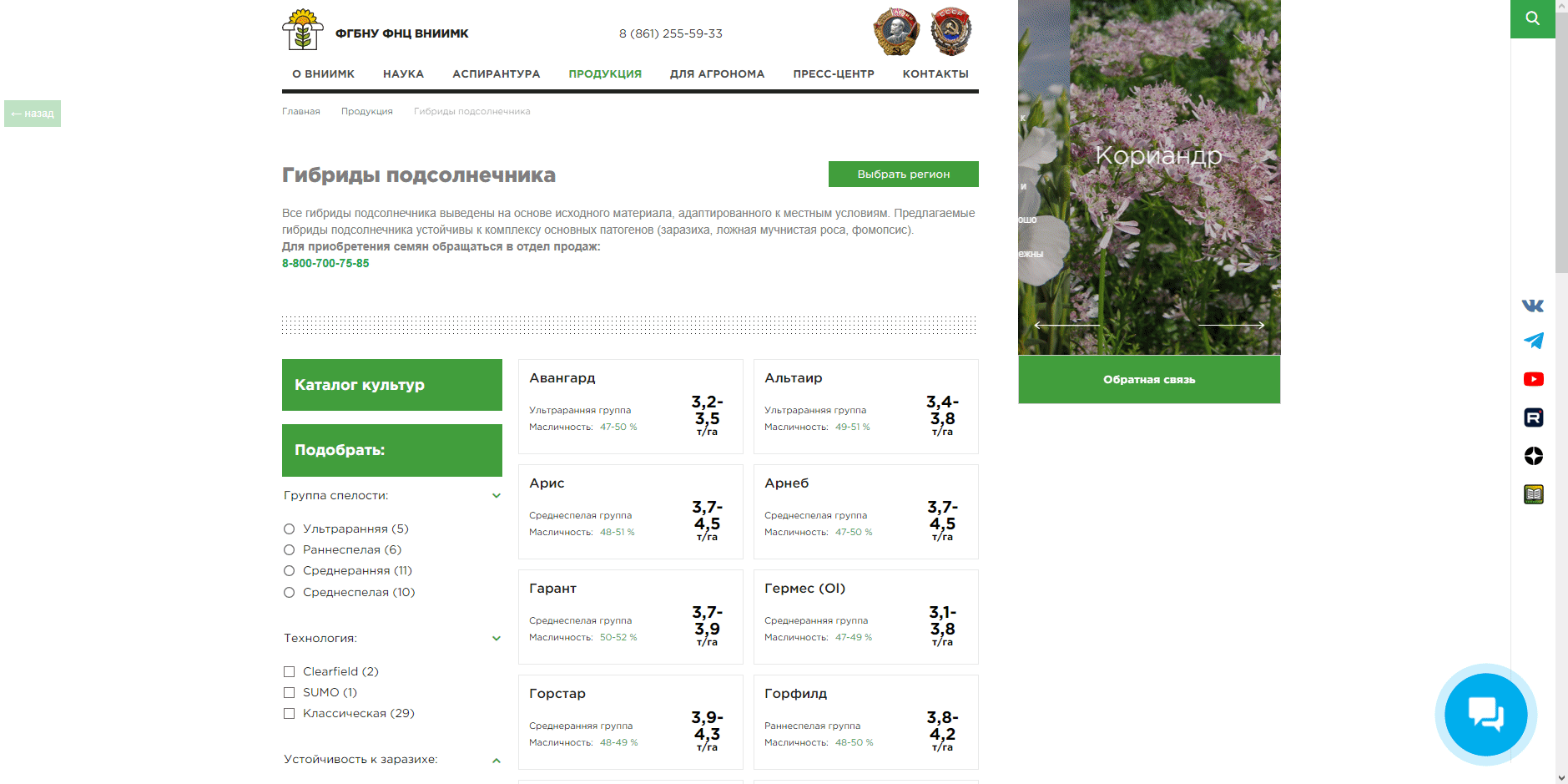Select the Среднеспелая (10) radio option
The image size is (1568, 784).
click(x=290, y=593)
